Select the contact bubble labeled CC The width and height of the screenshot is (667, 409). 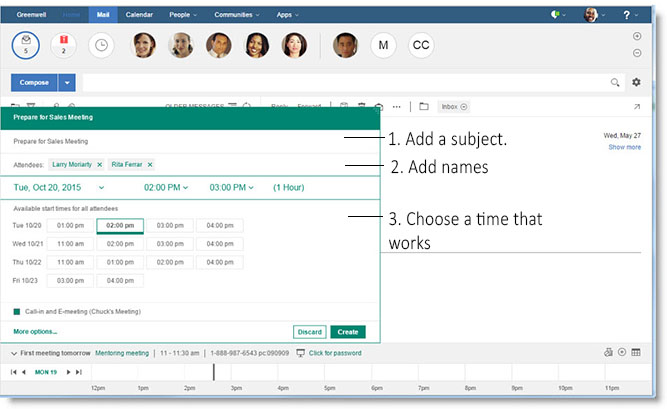click(421, 45)
